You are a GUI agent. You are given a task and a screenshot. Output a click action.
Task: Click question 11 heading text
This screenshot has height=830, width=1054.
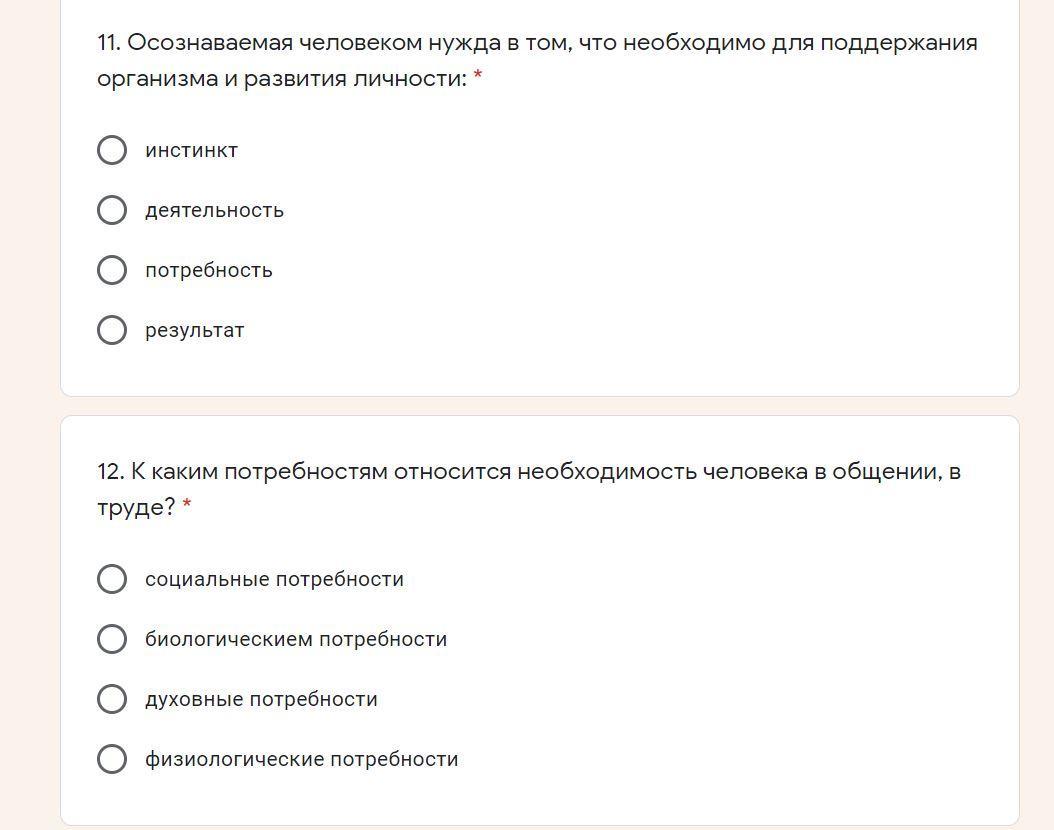pos(536,43)
